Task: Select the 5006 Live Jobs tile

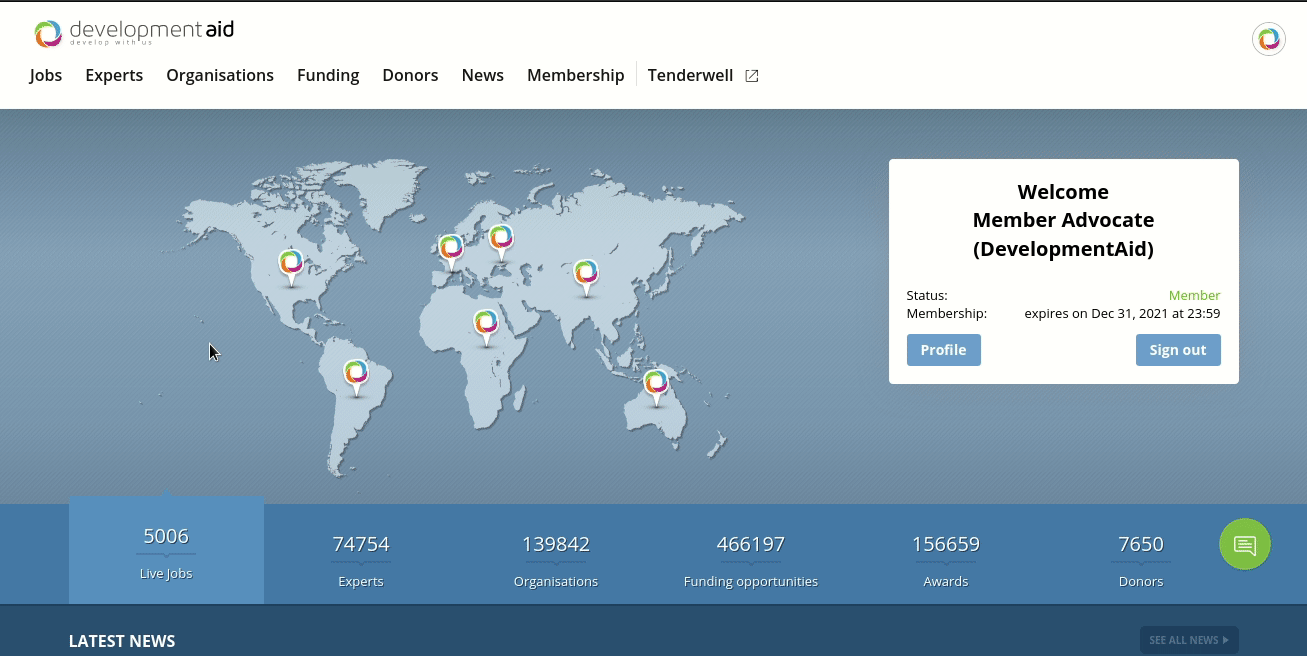Action: [166, 550]
